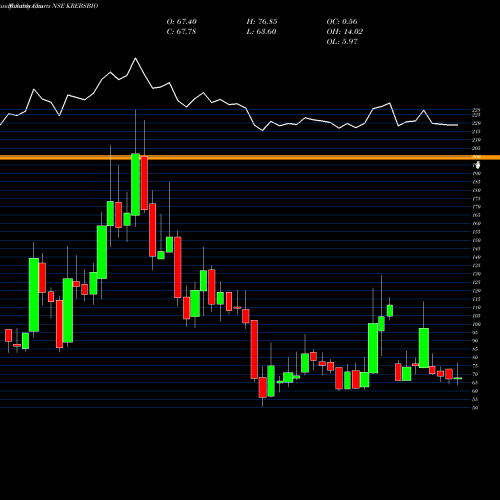Screen dimensions: 500x500
Task: Click the 50 price axis label
Action: tap(475, 408)
